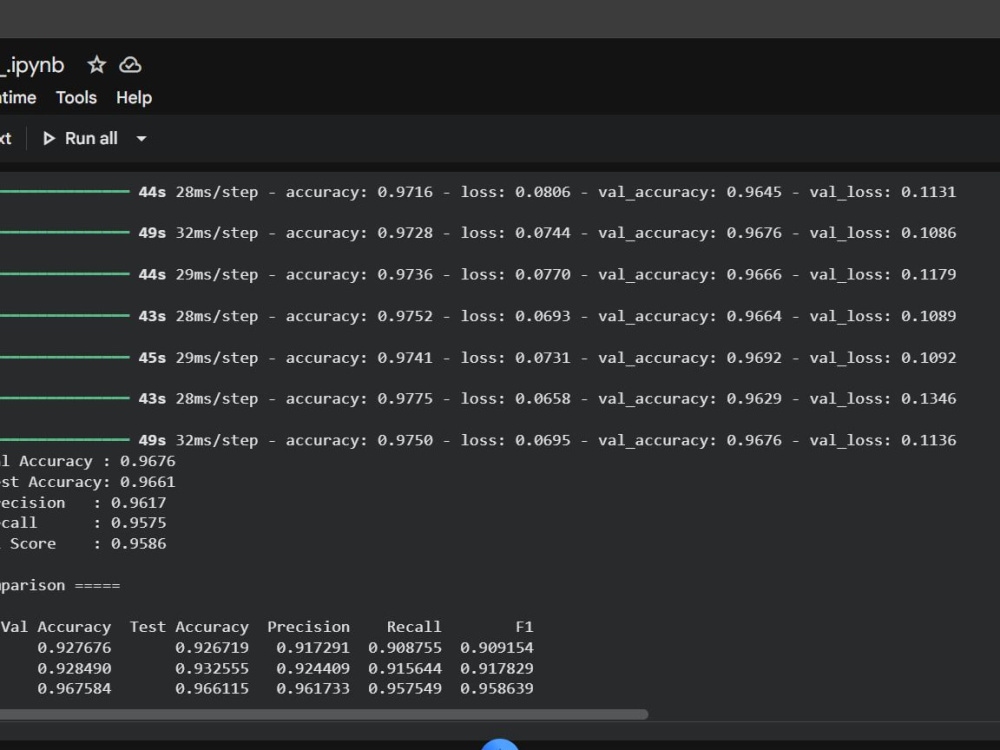Click the Recall column header
Image resolution: width=1000 pixels, height=750 pixels.
414,627
